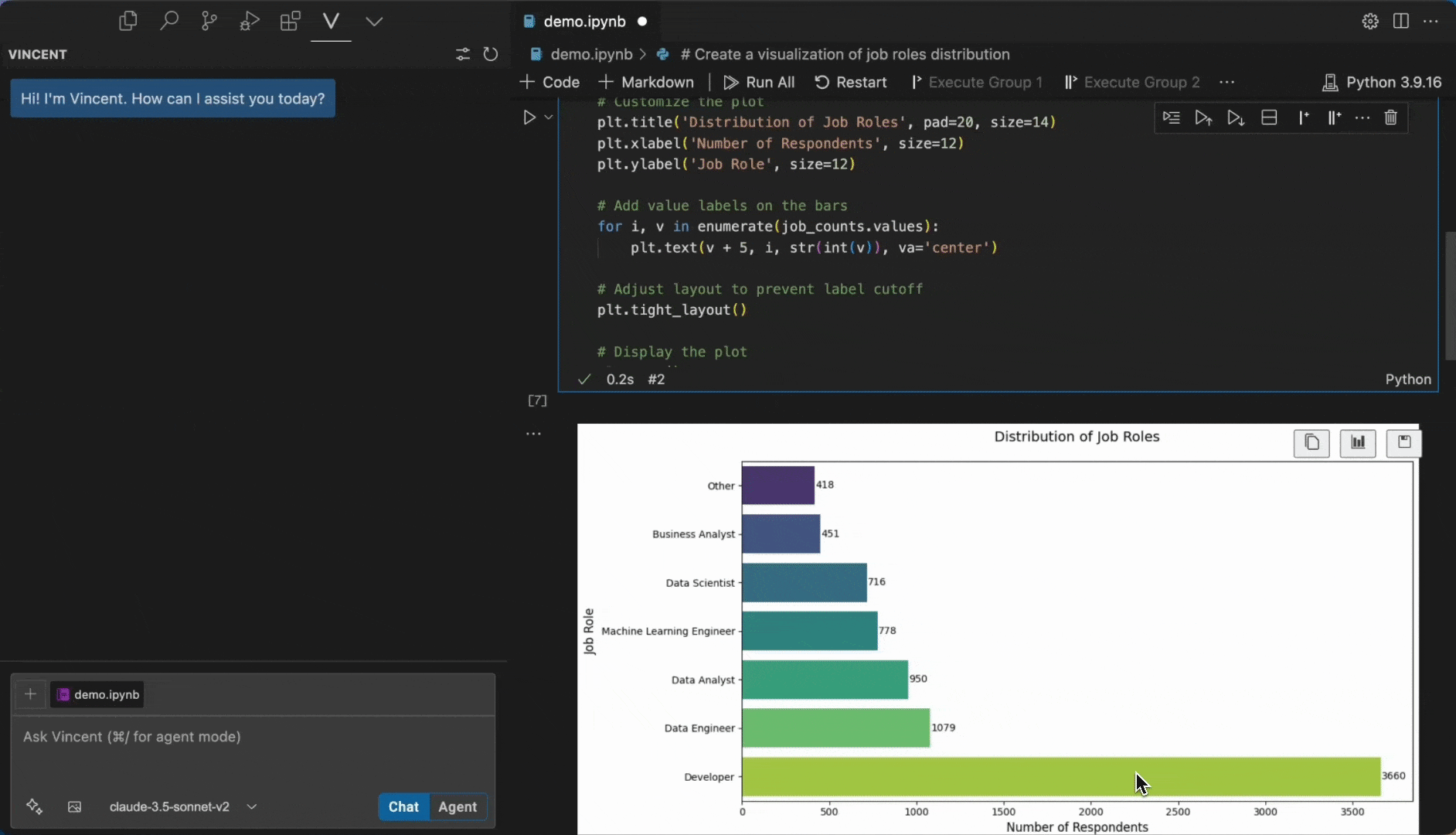Add cell to execute group 1 icon
1456x835 pixels.
[1304, 118]
